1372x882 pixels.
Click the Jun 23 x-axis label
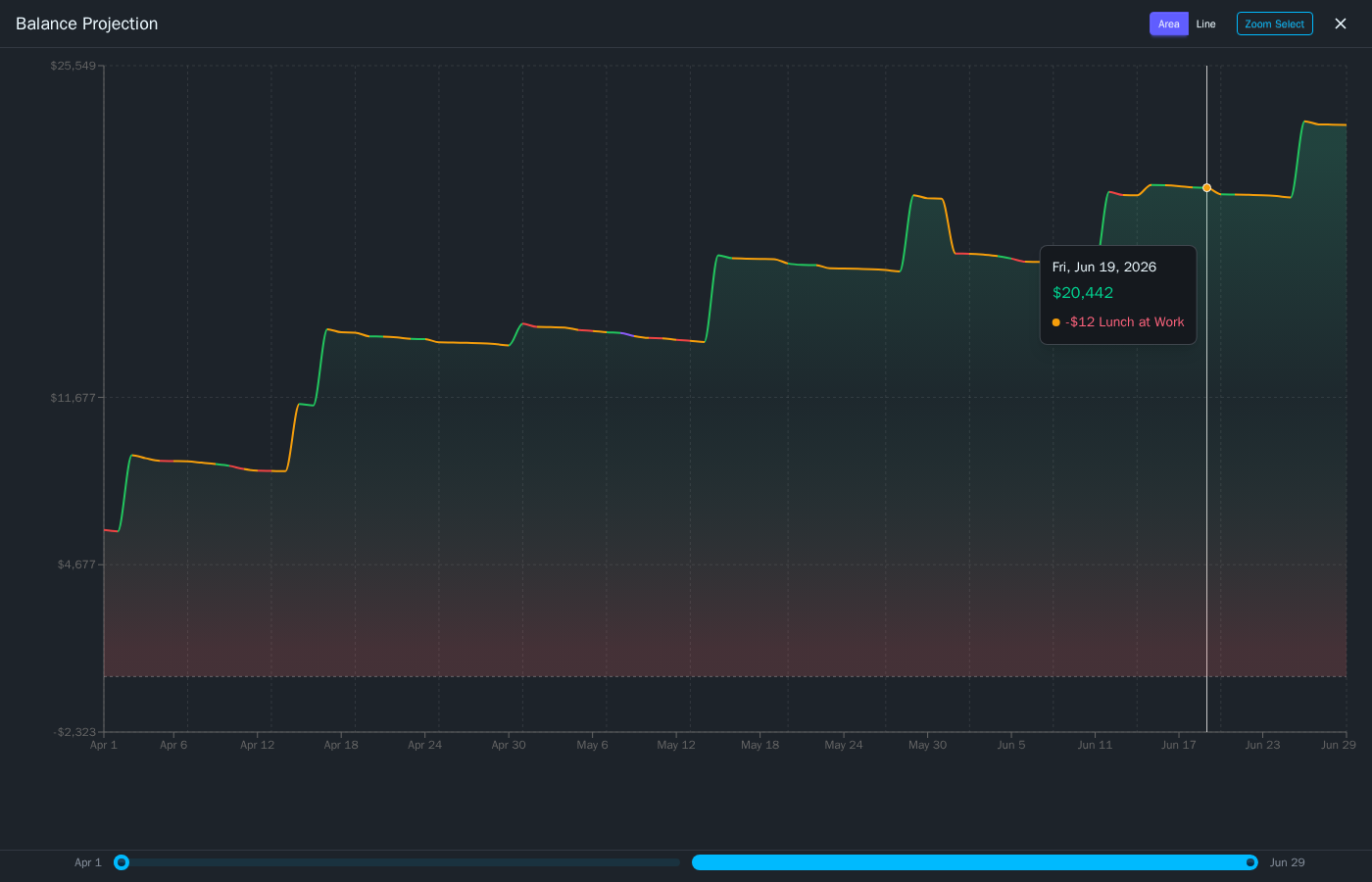pos(1262,745)
